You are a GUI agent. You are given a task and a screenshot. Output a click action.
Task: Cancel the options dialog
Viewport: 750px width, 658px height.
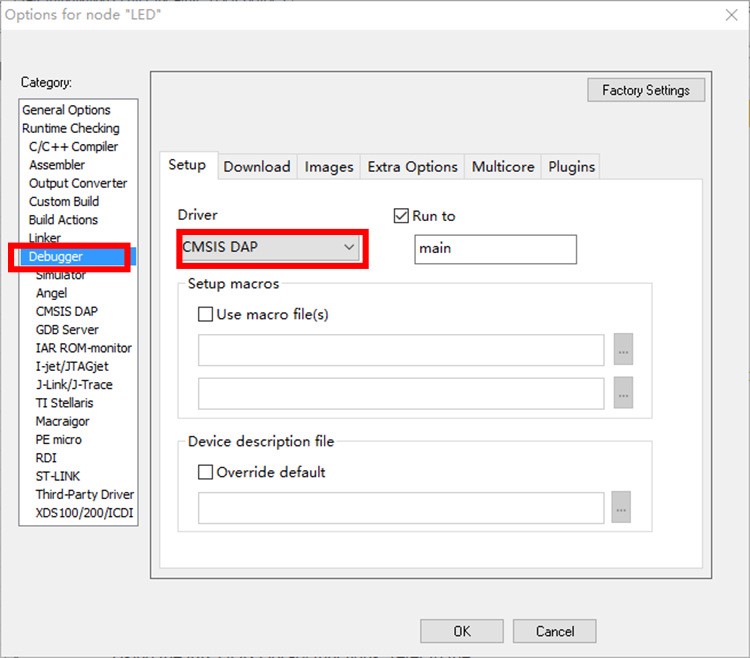pos(554,631)
